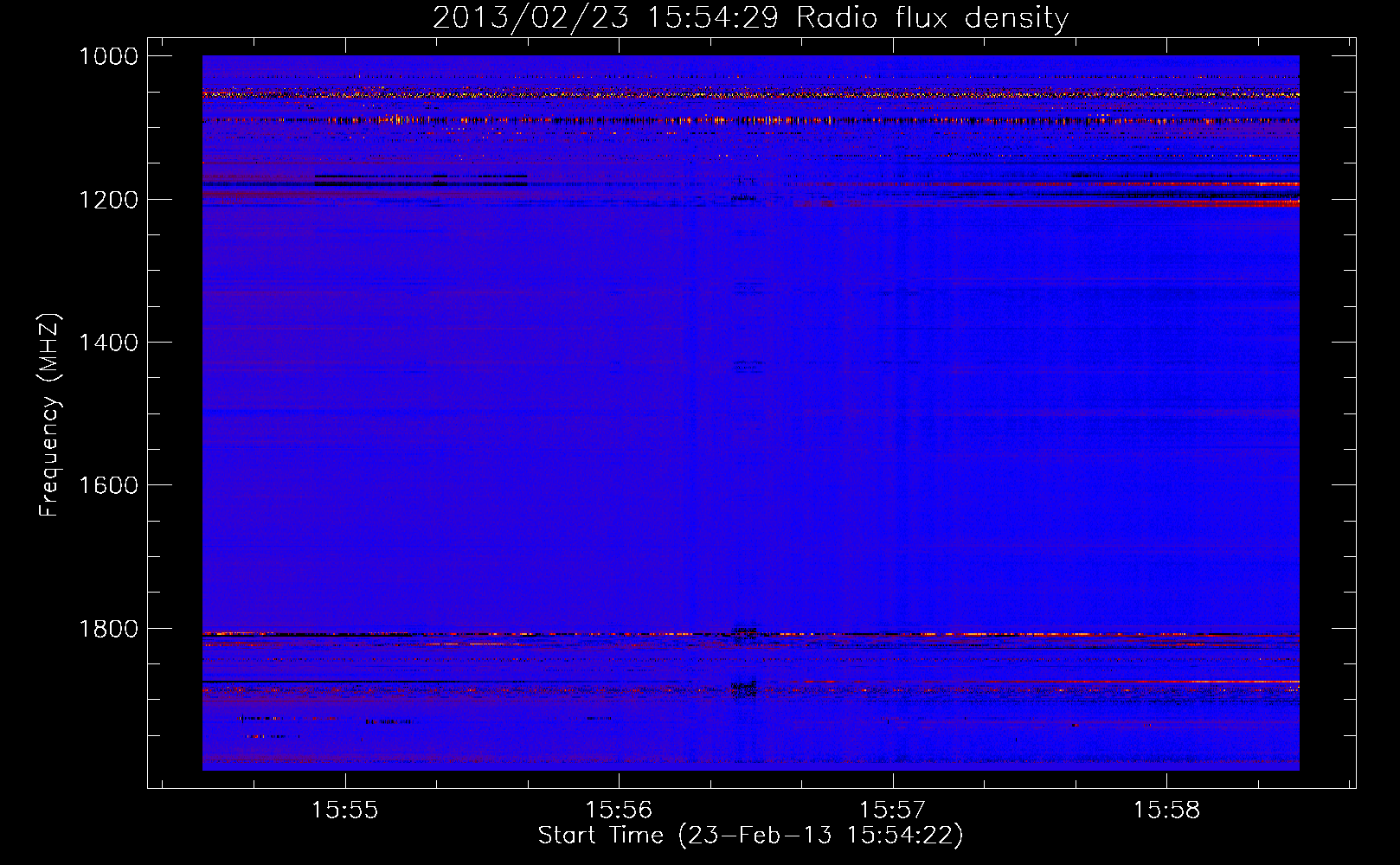The width and height of the screenshot is (1400, 865).
Task: Click the 'Frequency (MHZ)' y-axis label
Action: pos(50,415)
